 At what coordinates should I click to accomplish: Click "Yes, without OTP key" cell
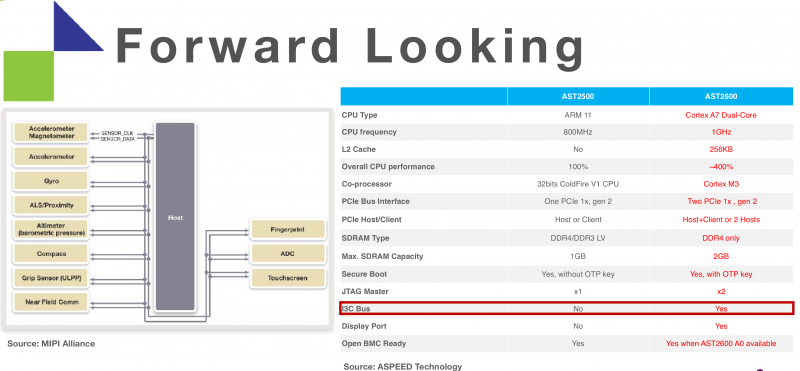pos(578,274)
